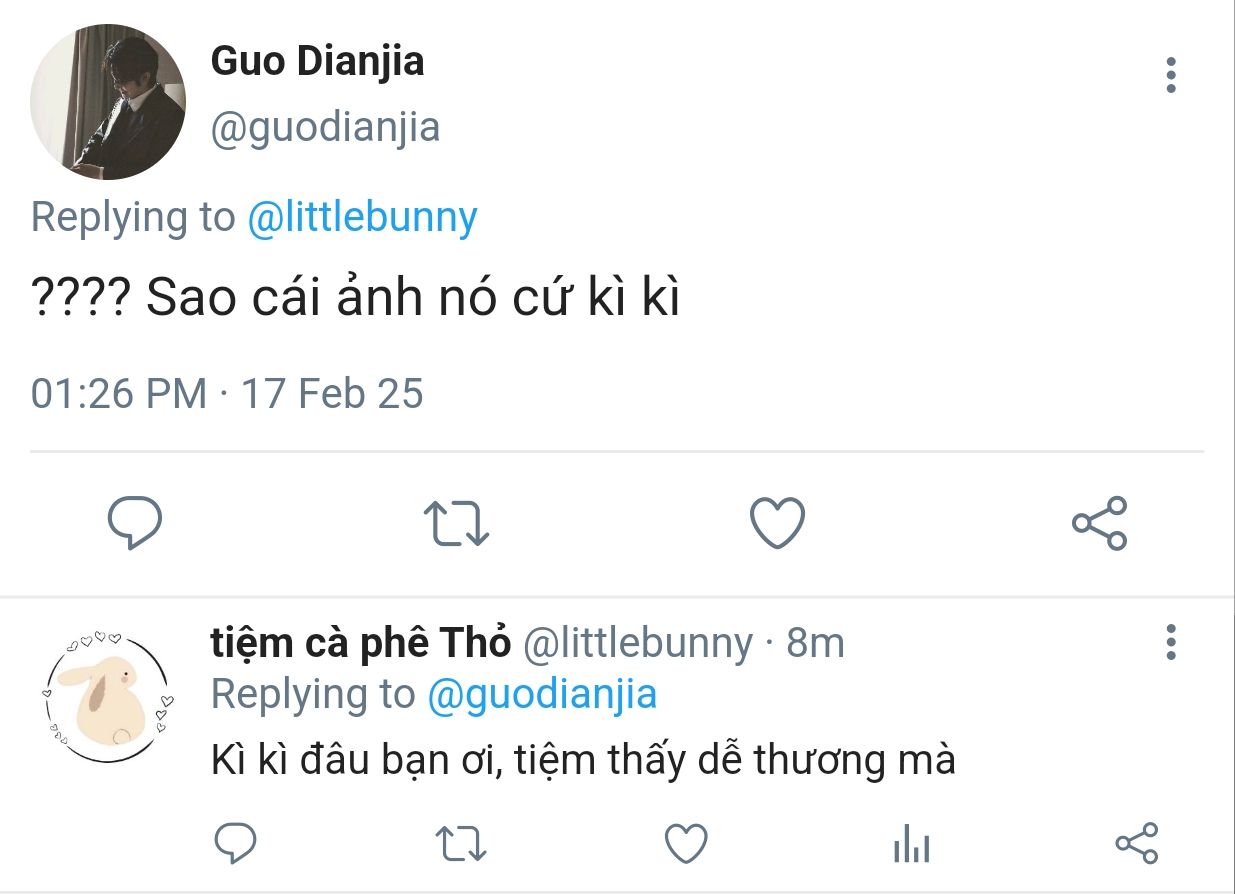Open the @littlebunny mention link in main tweet
This screenshot has height=894, width=1235.
362,217
